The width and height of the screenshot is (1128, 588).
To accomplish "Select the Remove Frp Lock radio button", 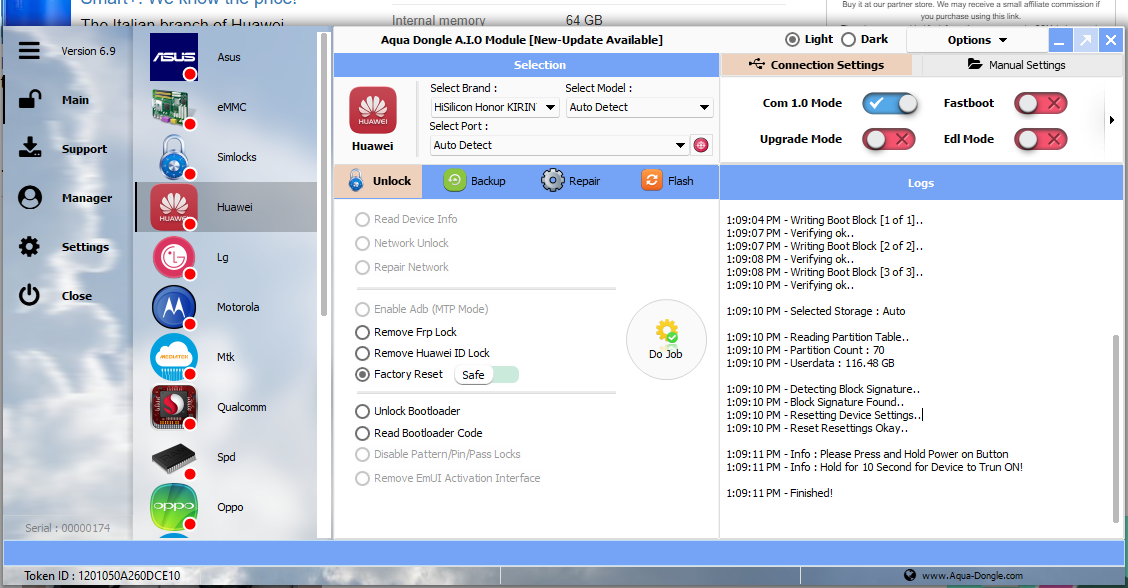I will coord(362,332).
